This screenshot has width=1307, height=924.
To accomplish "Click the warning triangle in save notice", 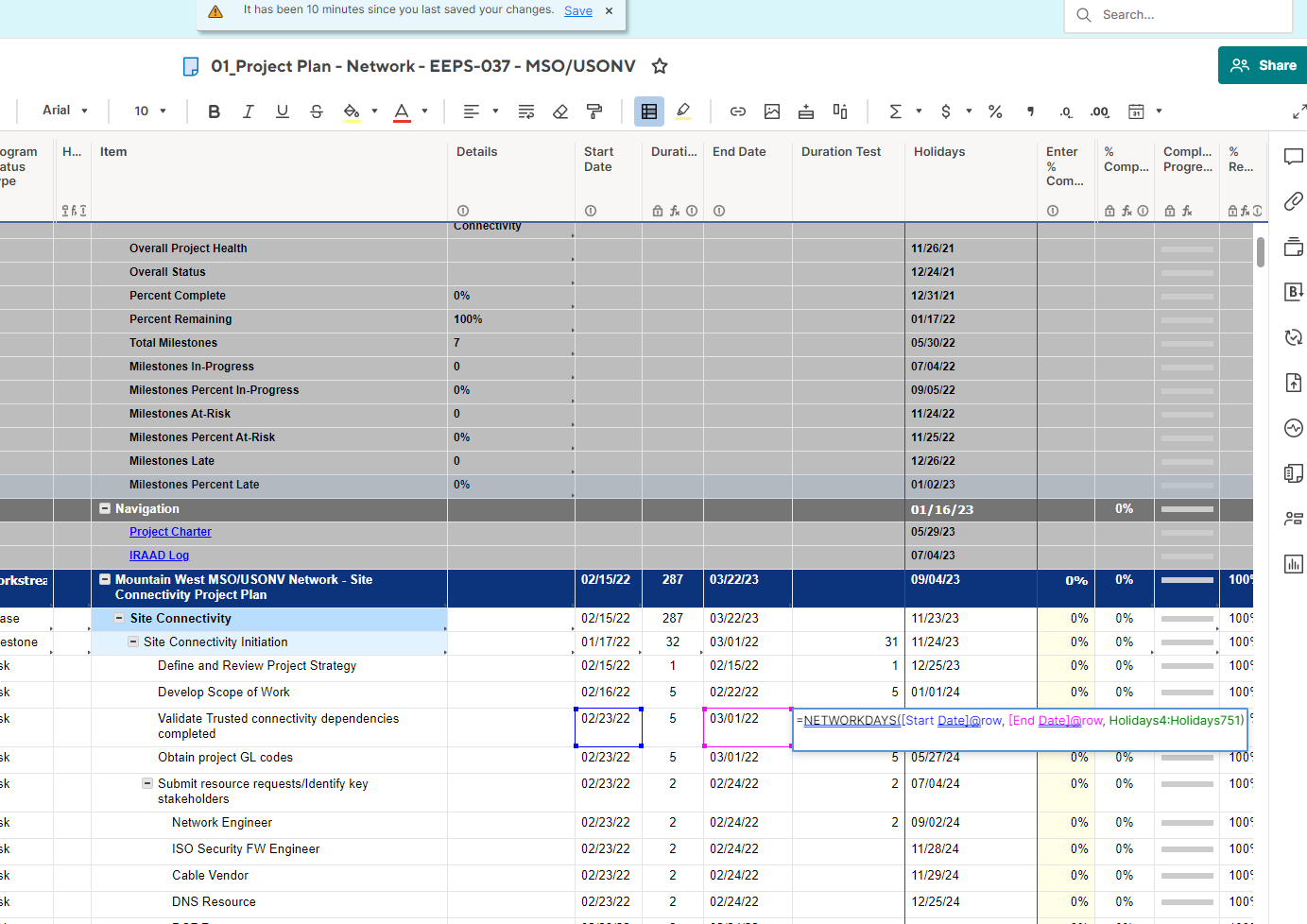I will coord(215,11).
